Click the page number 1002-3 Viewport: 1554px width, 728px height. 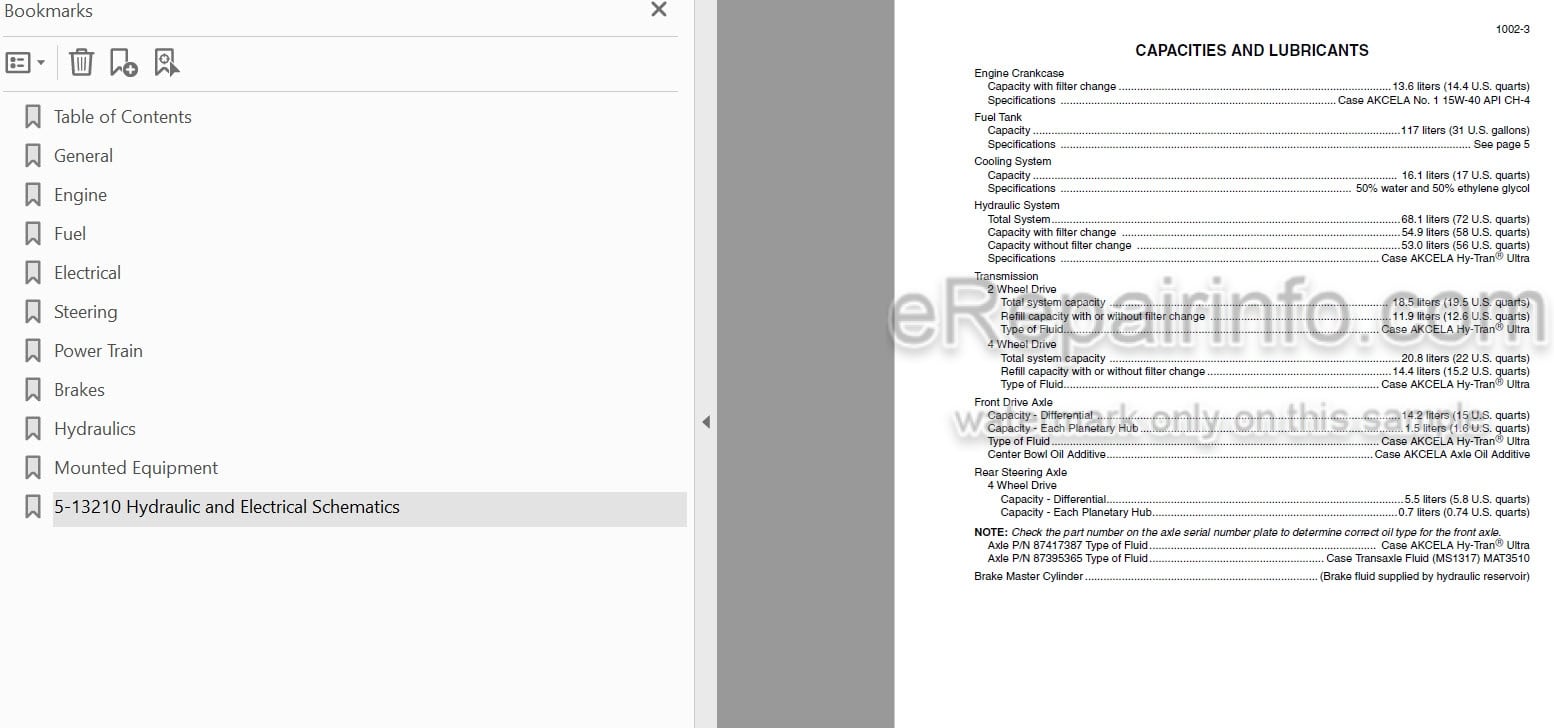tap(1512, 29)
